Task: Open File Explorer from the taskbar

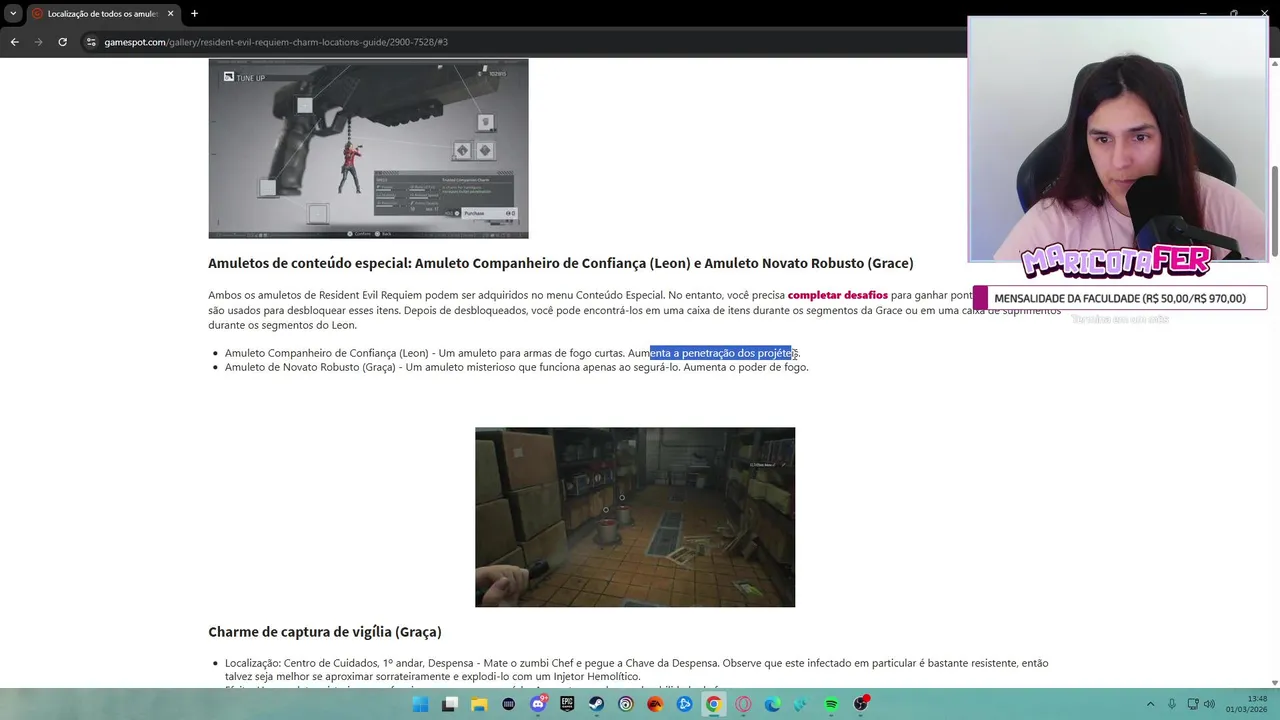Action: click(x=479, y=704)
